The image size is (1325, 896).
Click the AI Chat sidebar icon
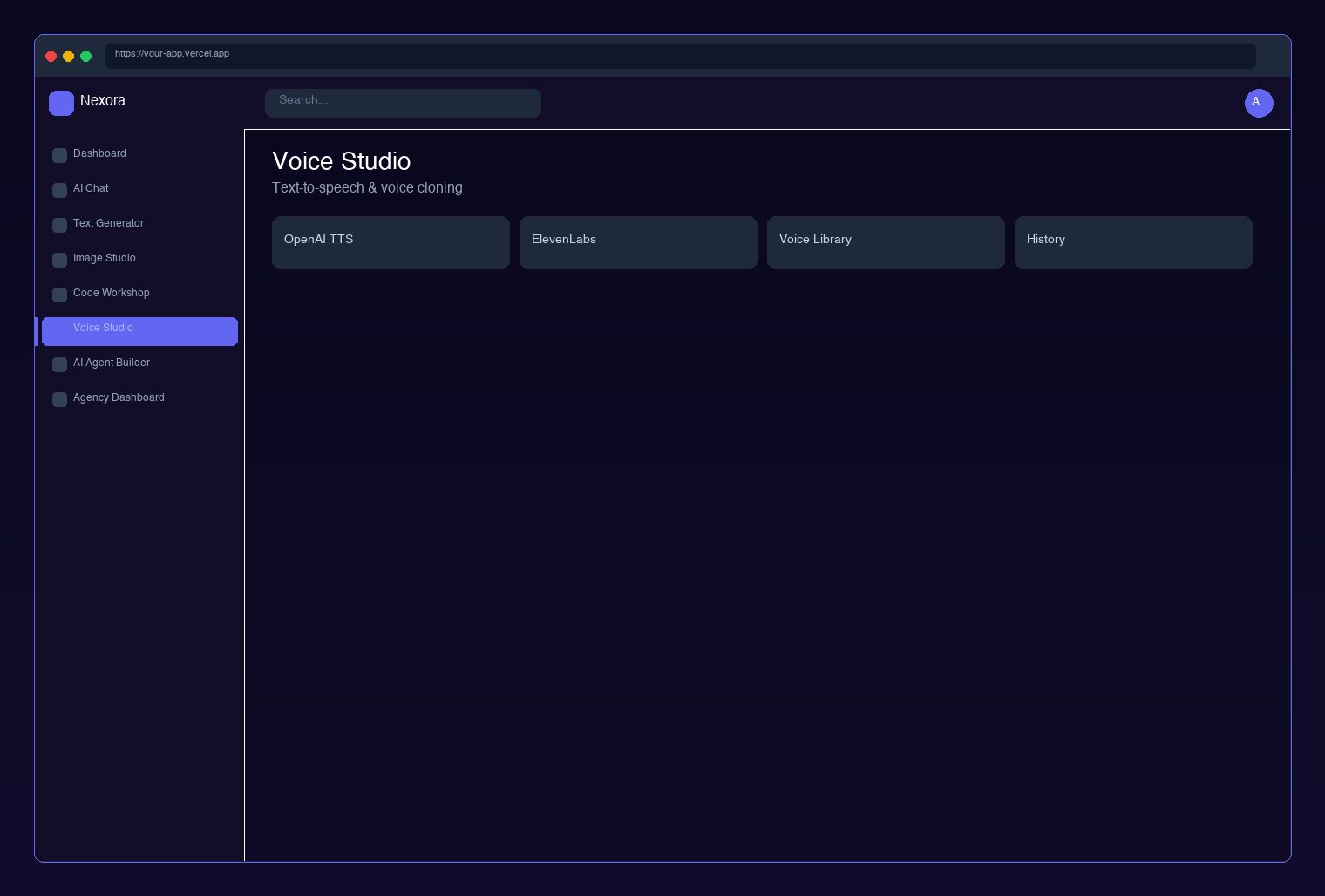(x=59, y=190)
